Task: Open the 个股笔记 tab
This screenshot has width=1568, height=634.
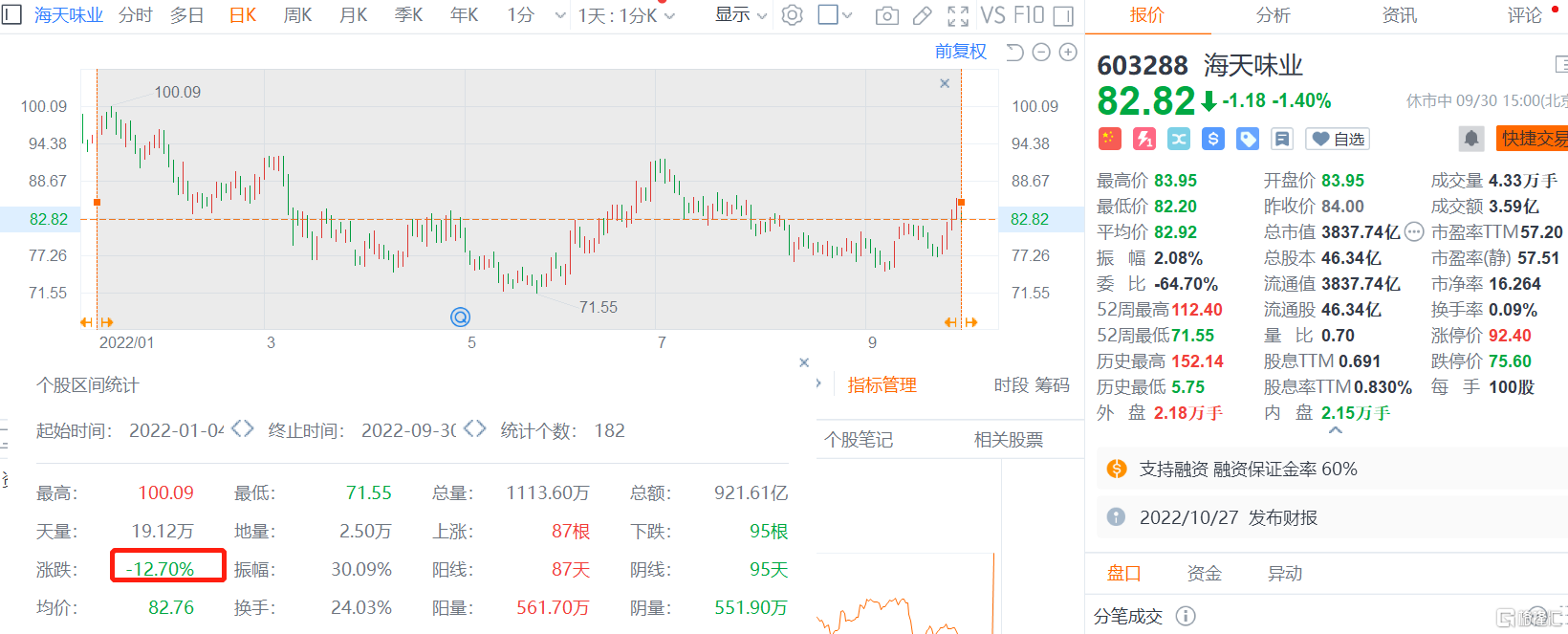Action: click(859, 440)
